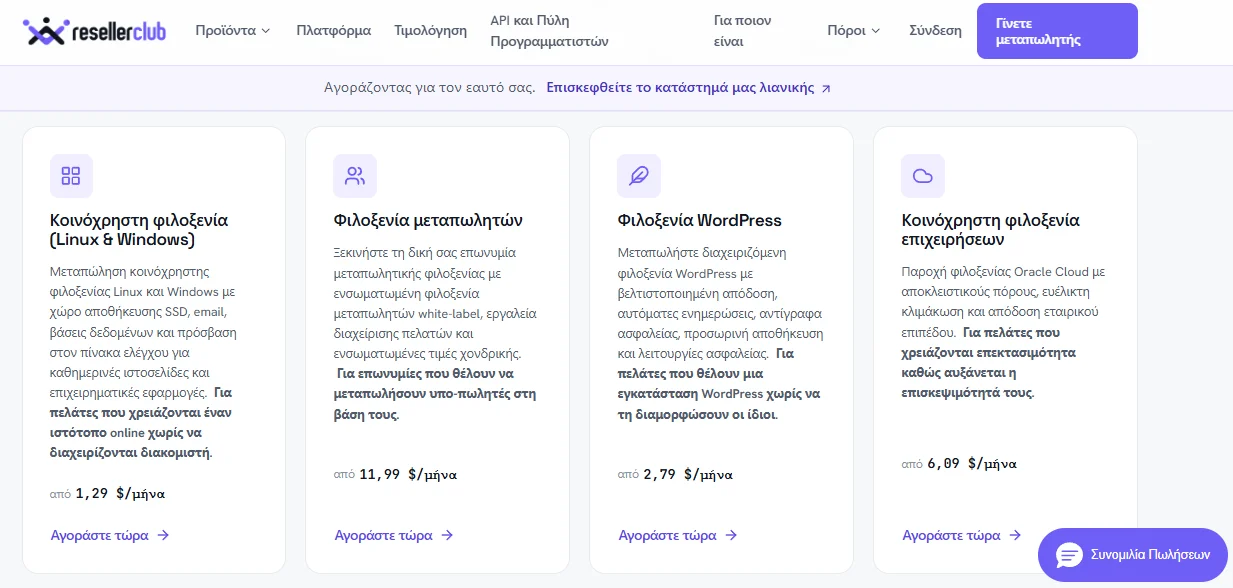Open the Τιμολόγηση menu item

(x=430, y=31)
